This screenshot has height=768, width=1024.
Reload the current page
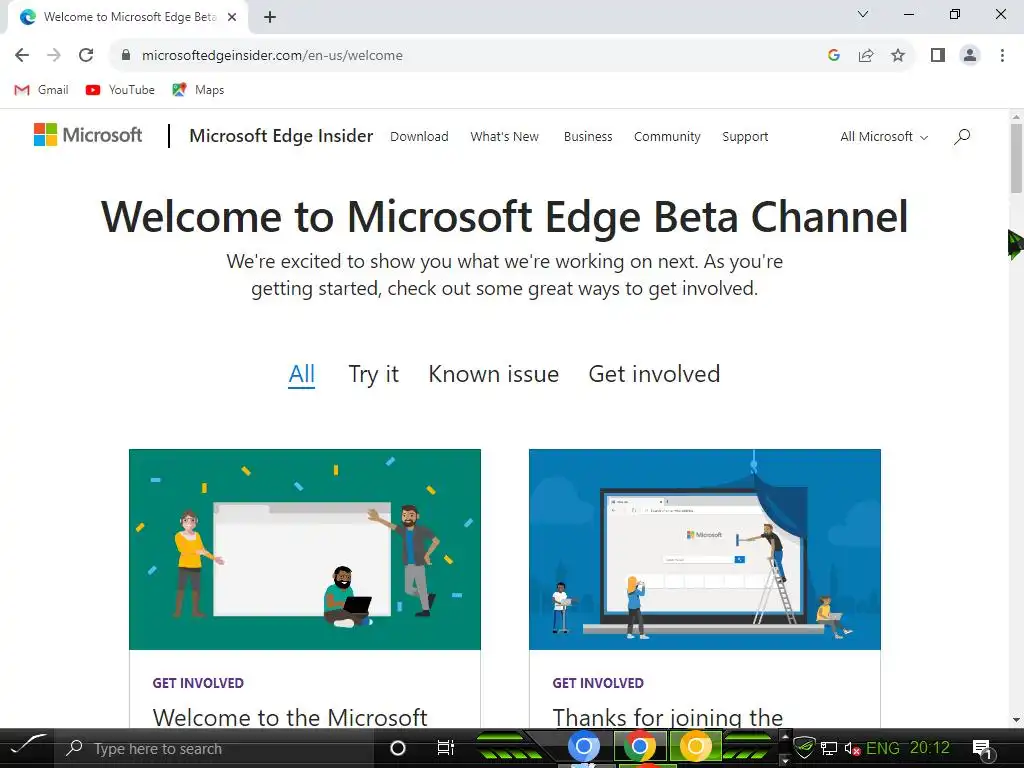coord(86,56)
